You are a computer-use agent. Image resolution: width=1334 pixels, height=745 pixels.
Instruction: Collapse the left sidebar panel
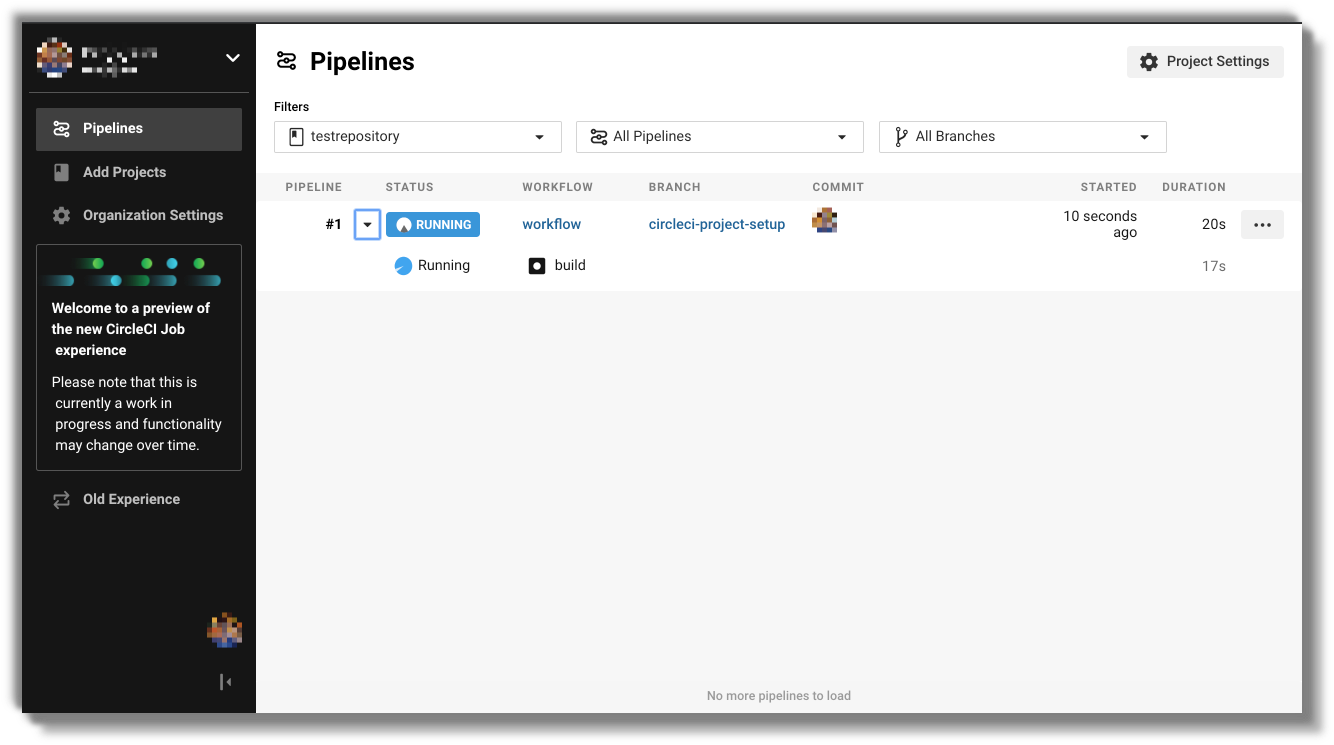225,681
